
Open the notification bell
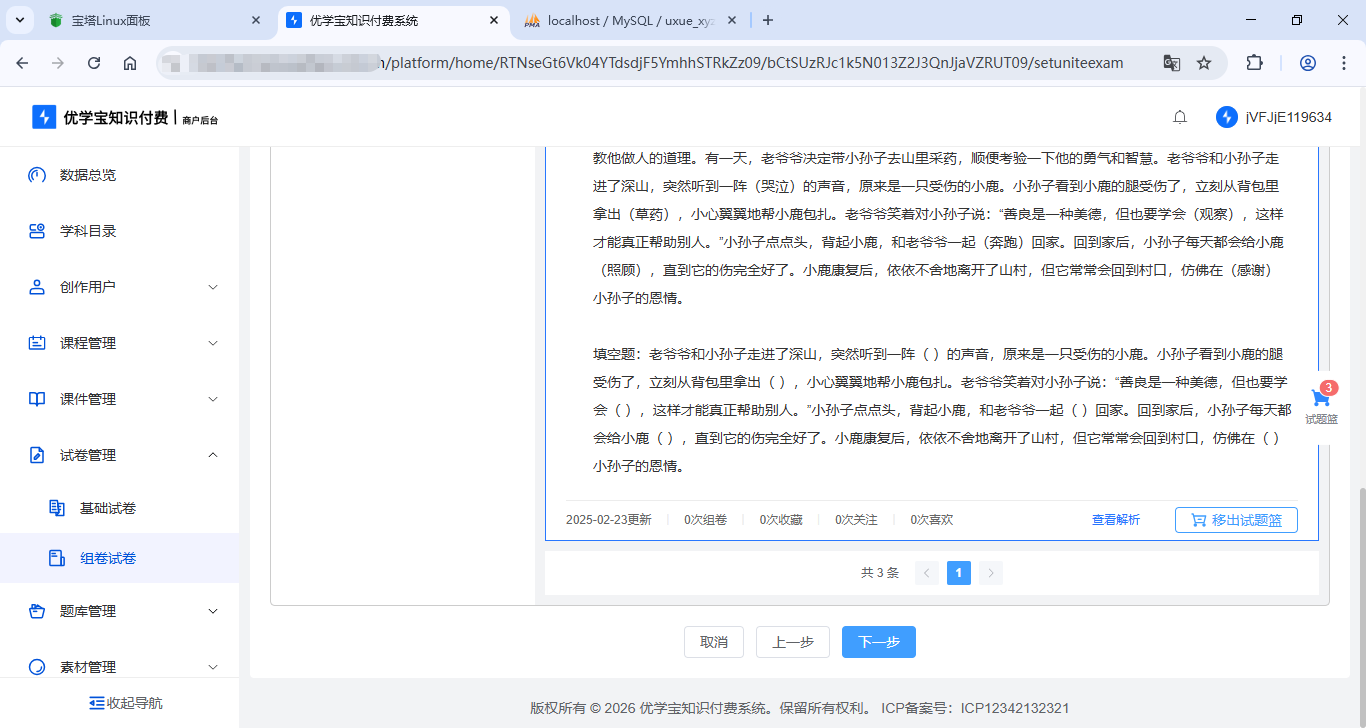(1179, 116)
